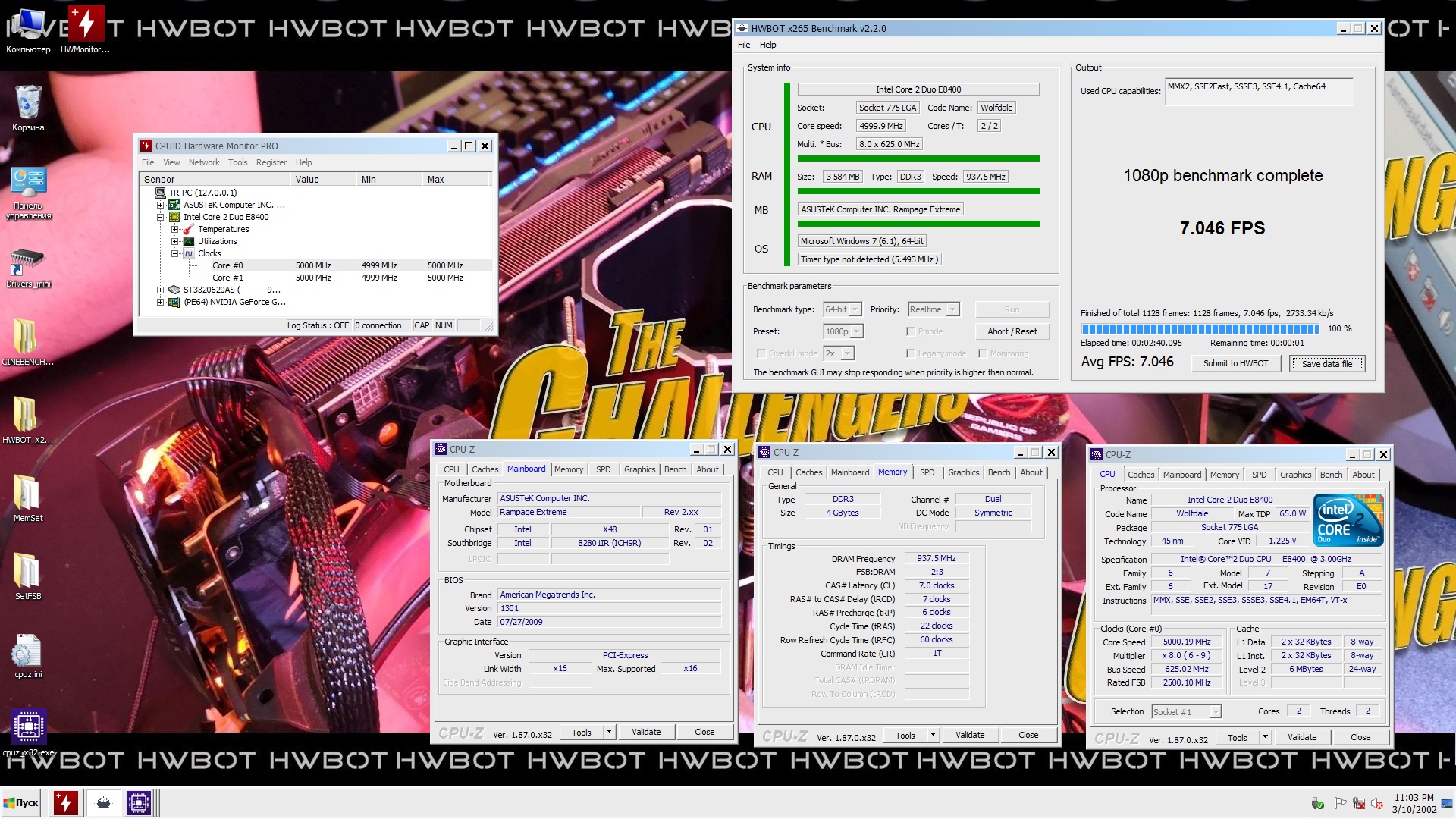This screenshot has height=819, width=1456.
Task: Click Save data file button
Action: [1326, 363]
